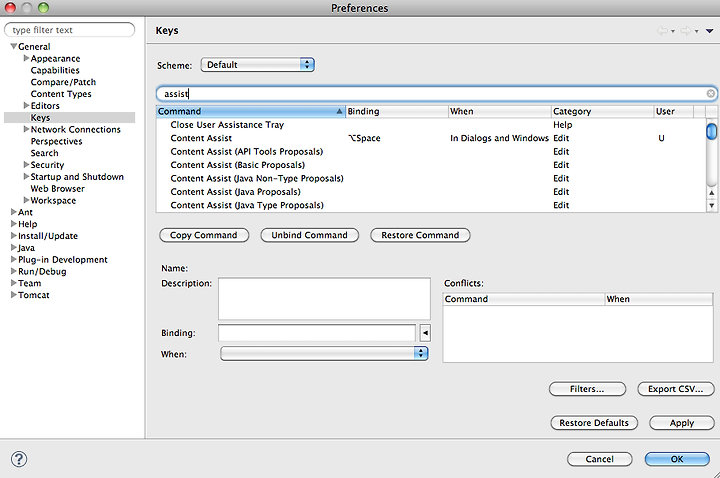Open the Keys page view menu triangle
The height and width of the screenshot is (478, 720).
709,31
